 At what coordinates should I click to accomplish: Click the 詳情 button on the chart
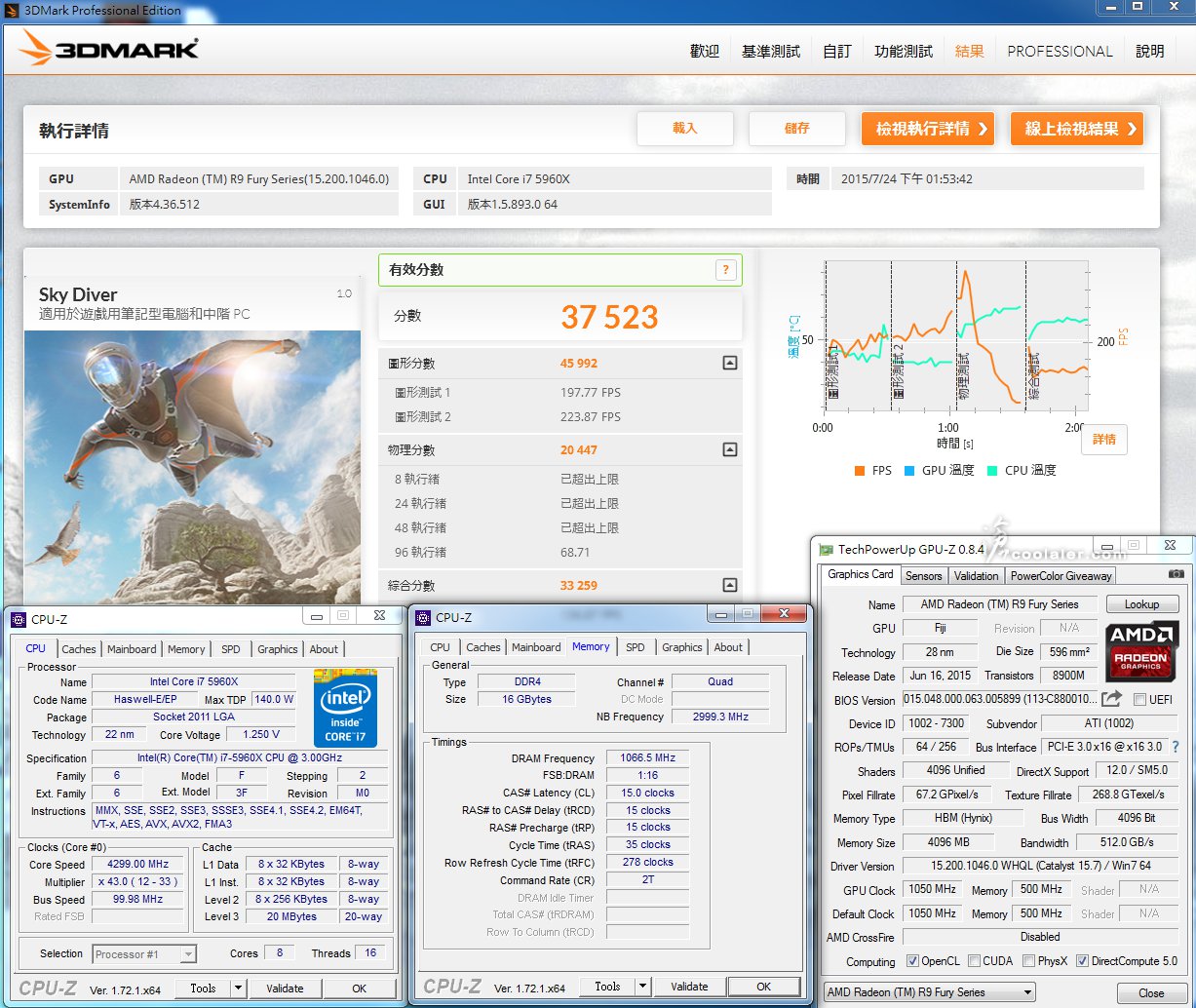pos(1104,440)
